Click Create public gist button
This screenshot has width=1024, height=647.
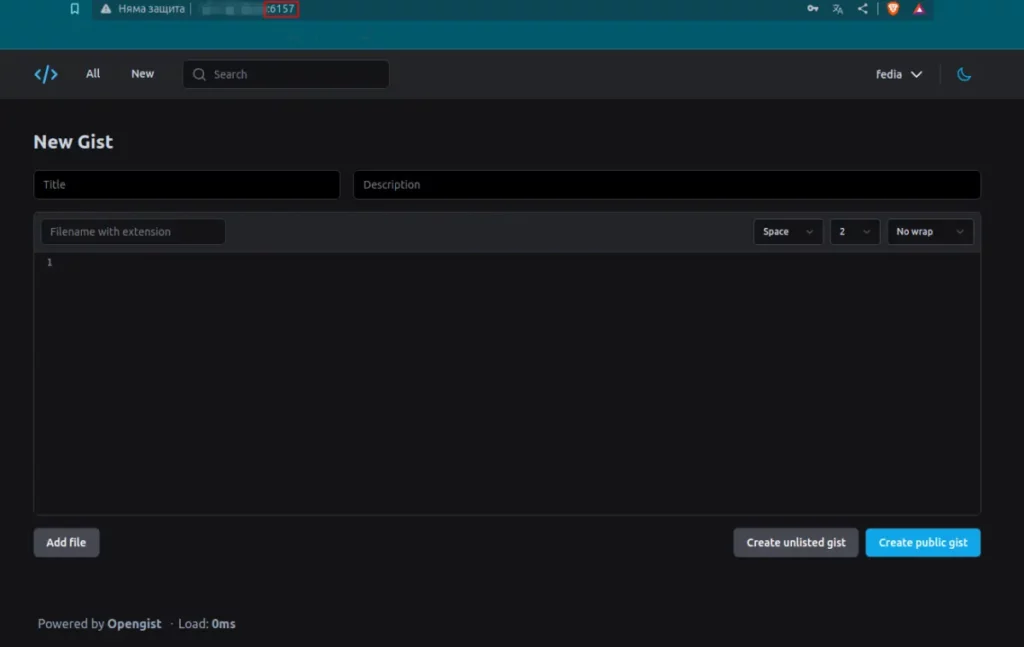923,543
